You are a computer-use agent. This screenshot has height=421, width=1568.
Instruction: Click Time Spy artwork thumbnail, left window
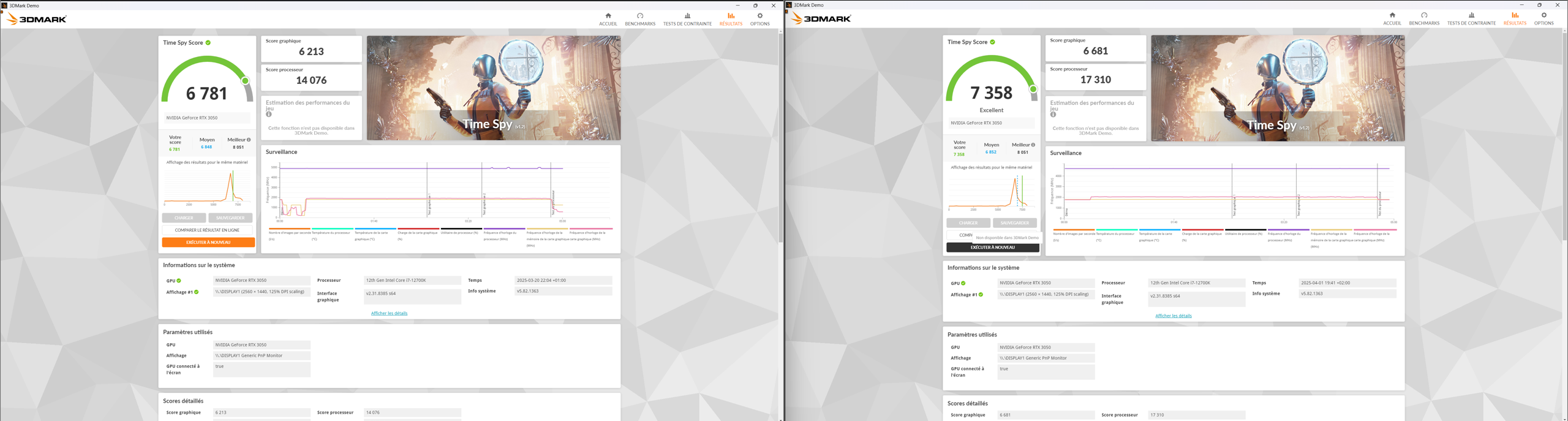coord(494,88)
